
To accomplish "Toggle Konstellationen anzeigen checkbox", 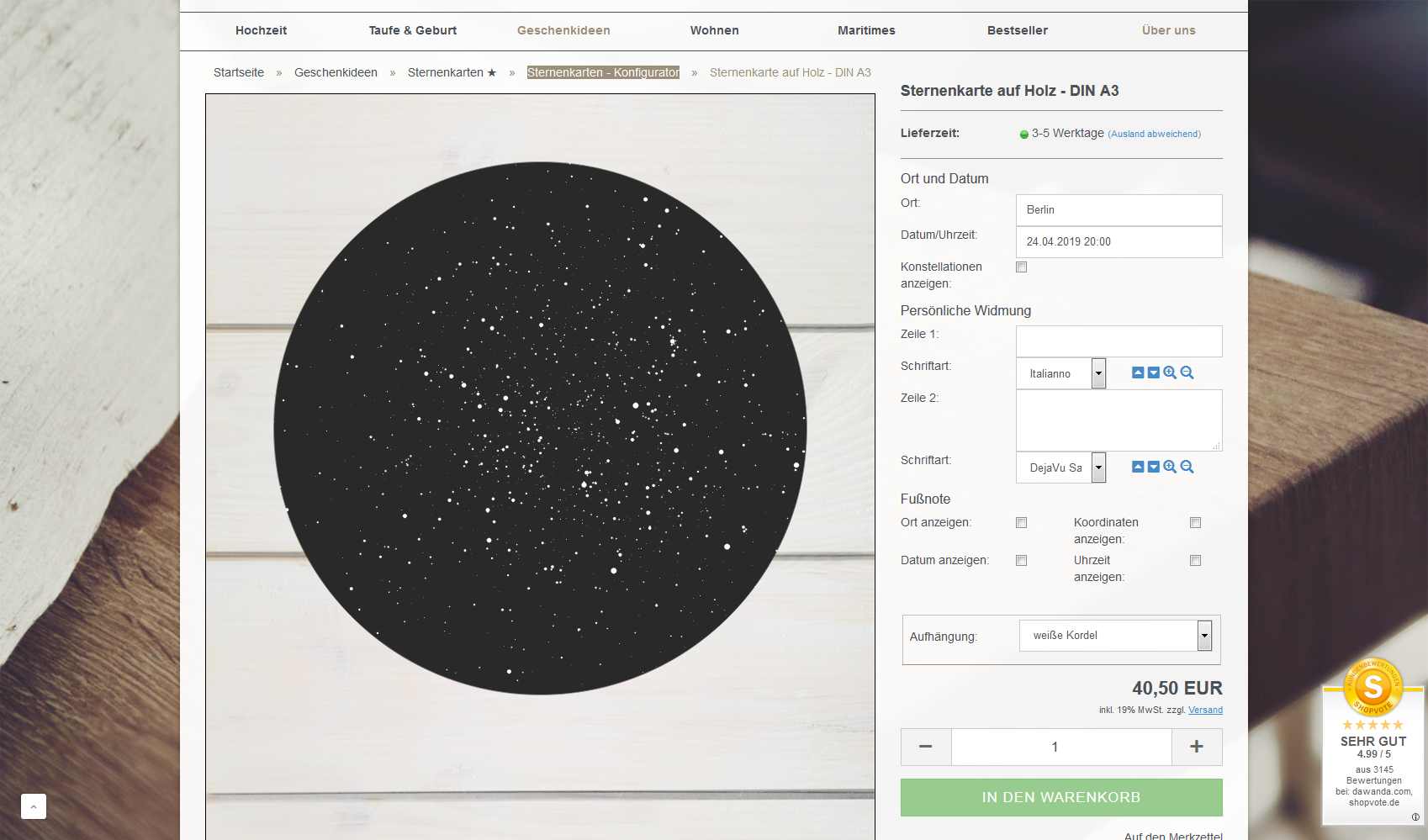I will (x=1021, y=267).
